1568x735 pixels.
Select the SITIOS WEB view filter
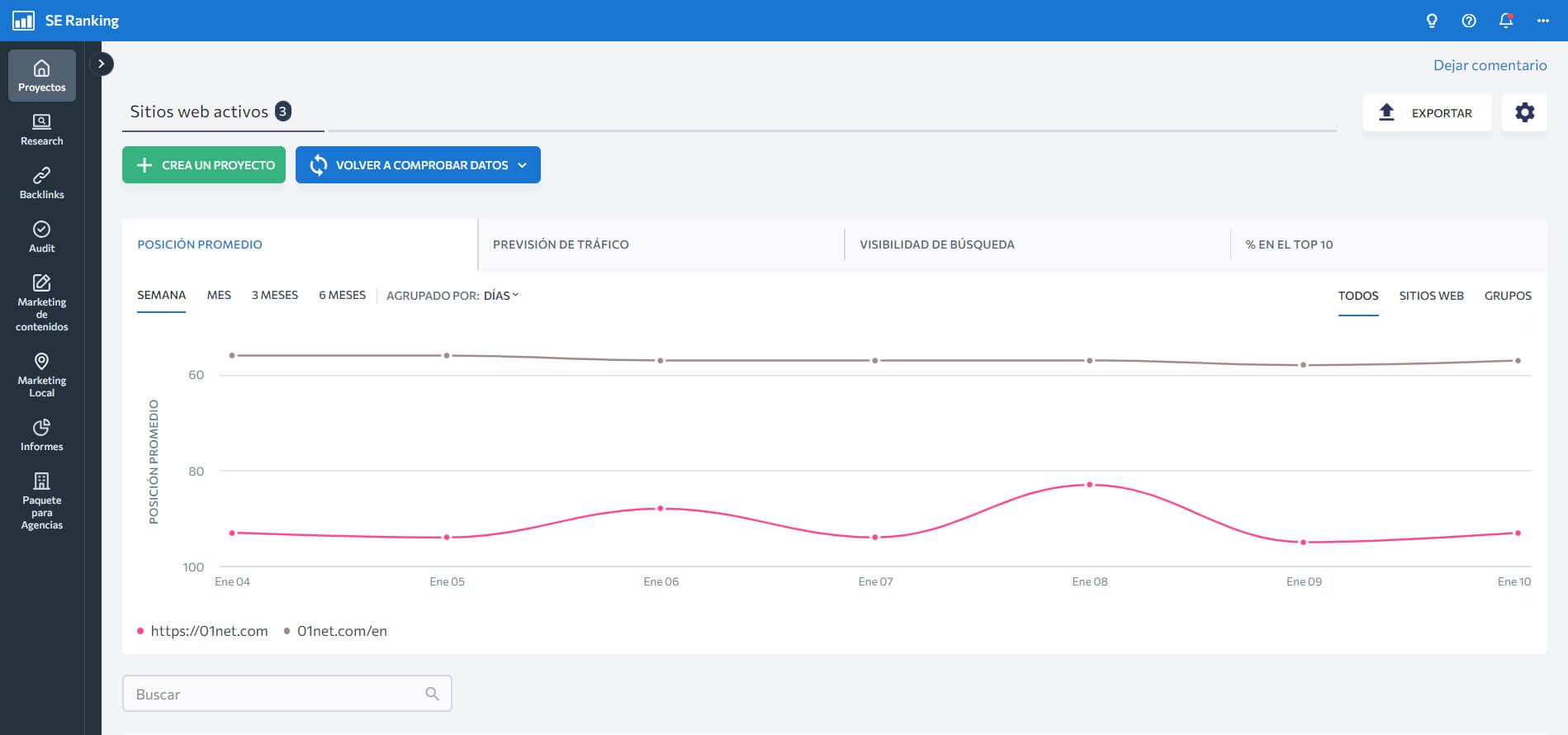click(x=1431, y=296)
